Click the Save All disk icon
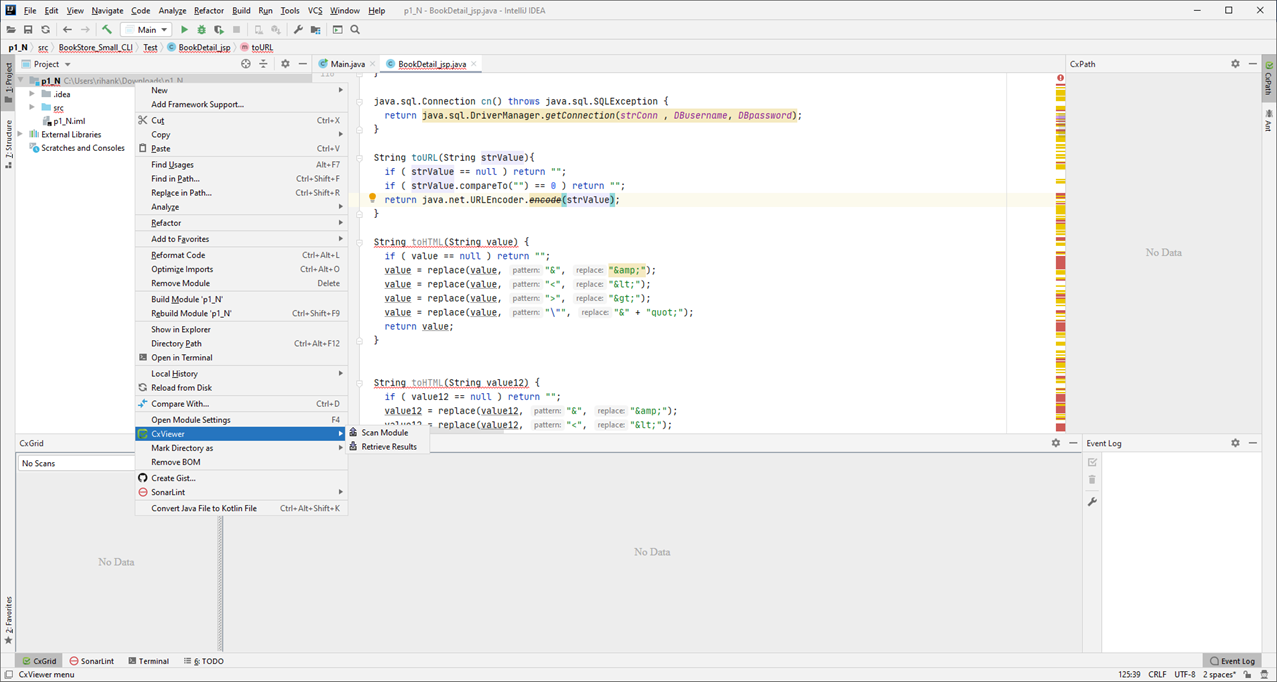The image size is (1277, 682). [28, 30]
